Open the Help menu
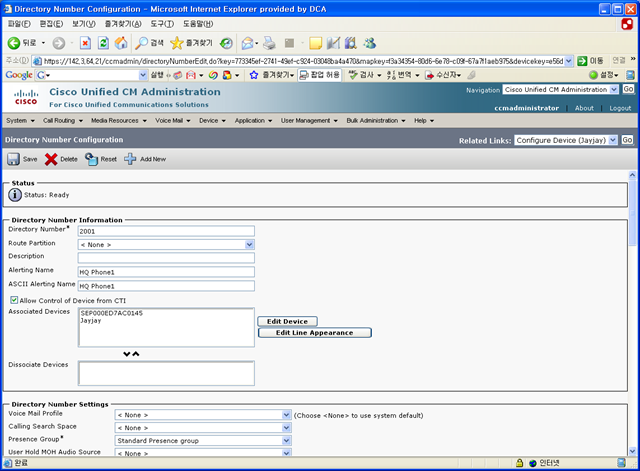This screenshot has height=471, width=640. click(424, 120)
